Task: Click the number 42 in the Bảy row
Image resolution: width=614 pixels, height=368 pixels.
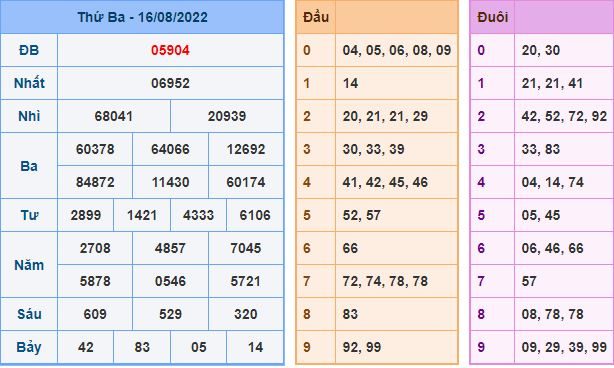Action: 86,347
